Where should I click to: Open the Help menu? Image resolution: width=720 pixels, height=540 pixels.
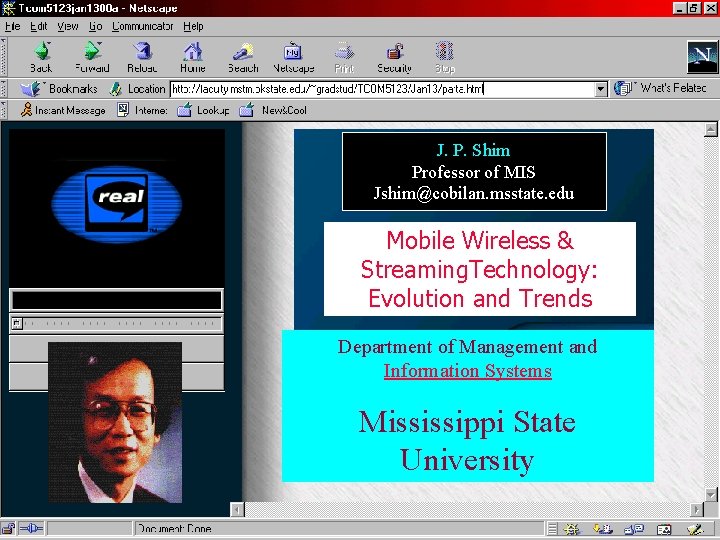click(x=193, y=27)
